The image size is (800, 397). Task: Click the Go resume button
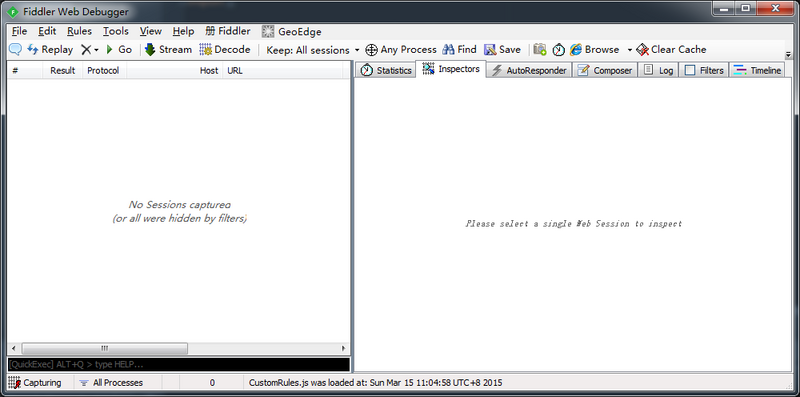pos(119,49)
